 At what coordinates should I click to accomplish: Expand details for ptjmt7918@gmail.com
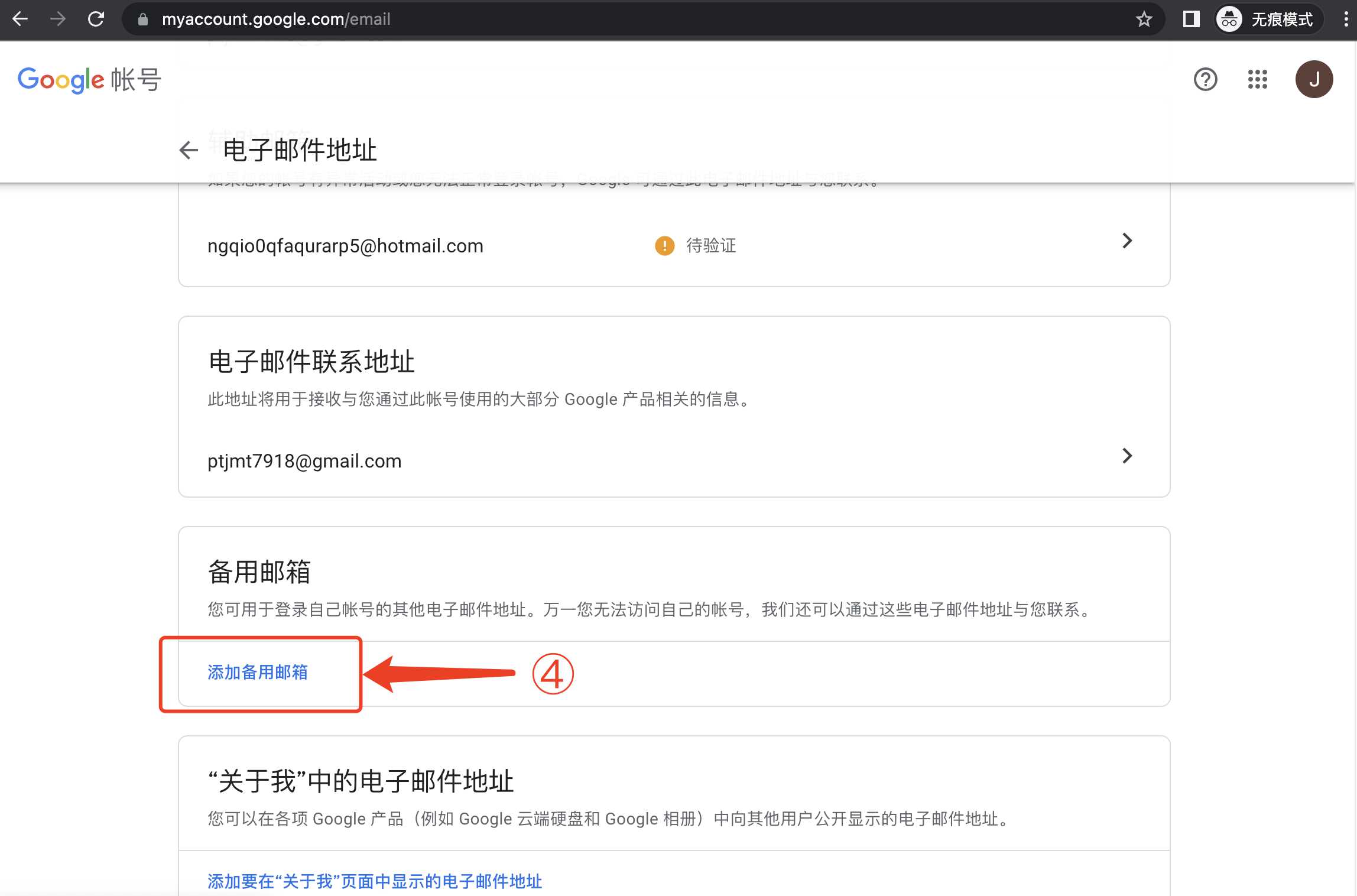pyautogui.click(x=1128, y=456)
